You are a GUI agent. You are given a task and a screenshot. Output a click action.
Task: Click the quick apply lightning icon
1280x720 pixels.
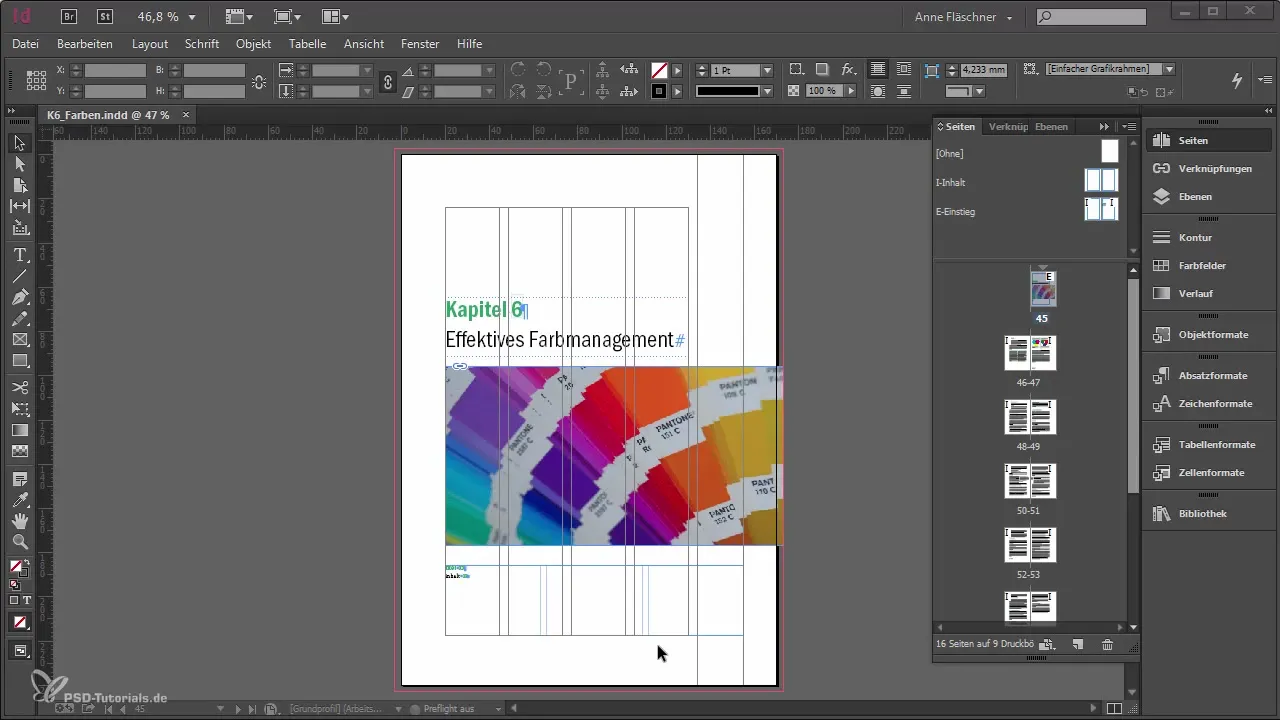(1237, 80)
